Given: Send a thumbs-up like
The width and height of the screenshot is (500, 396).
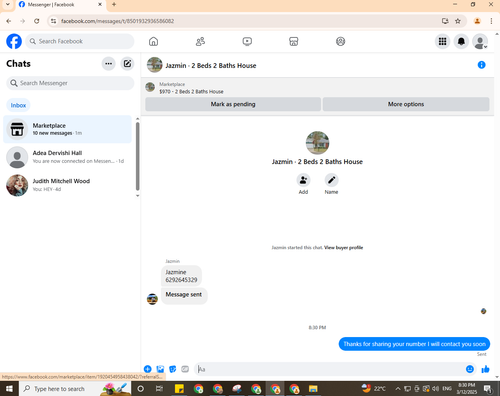Looking at the screenshot, I should [x=485, y=369].
